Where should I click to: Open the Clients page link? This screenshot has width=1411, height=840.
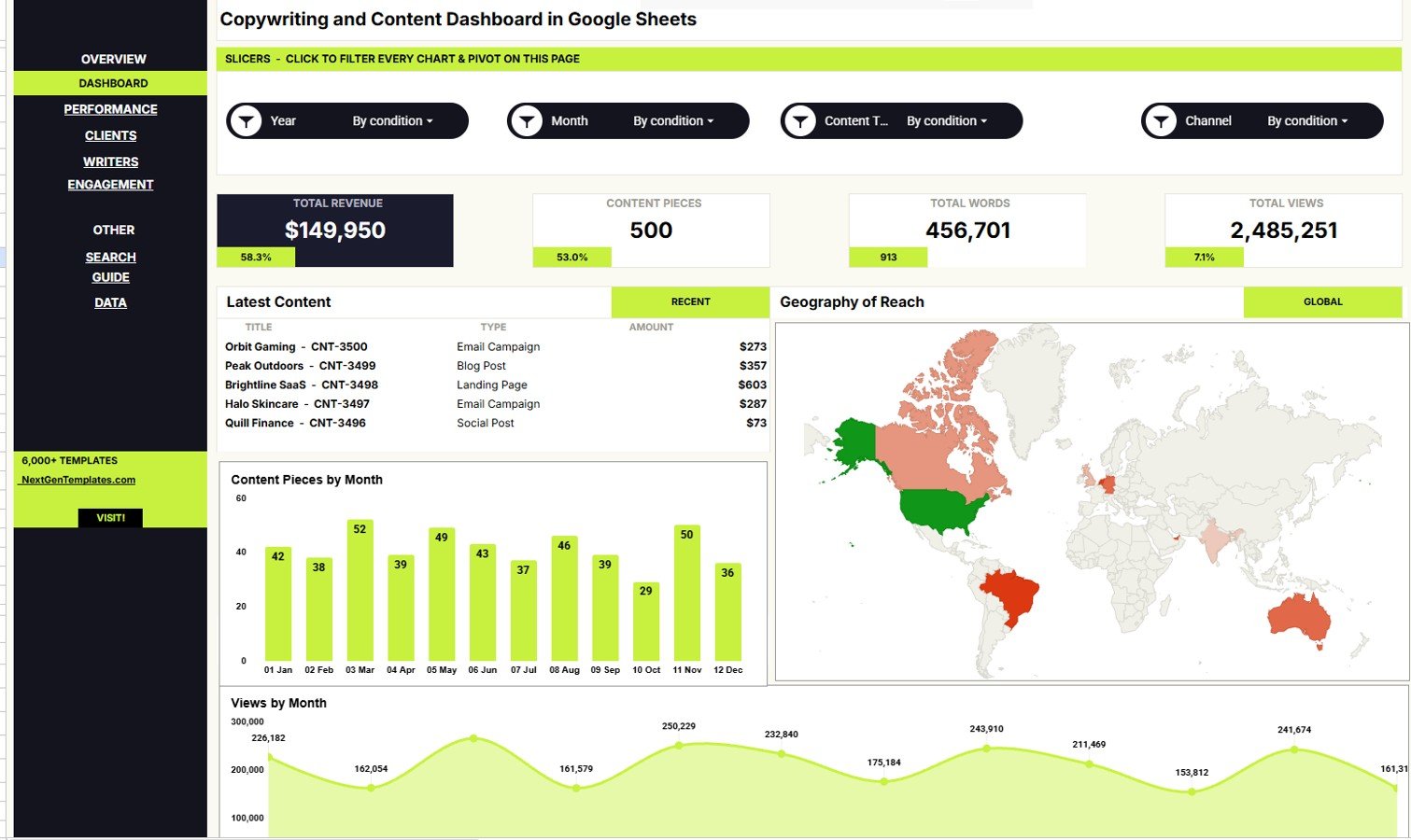110,135
